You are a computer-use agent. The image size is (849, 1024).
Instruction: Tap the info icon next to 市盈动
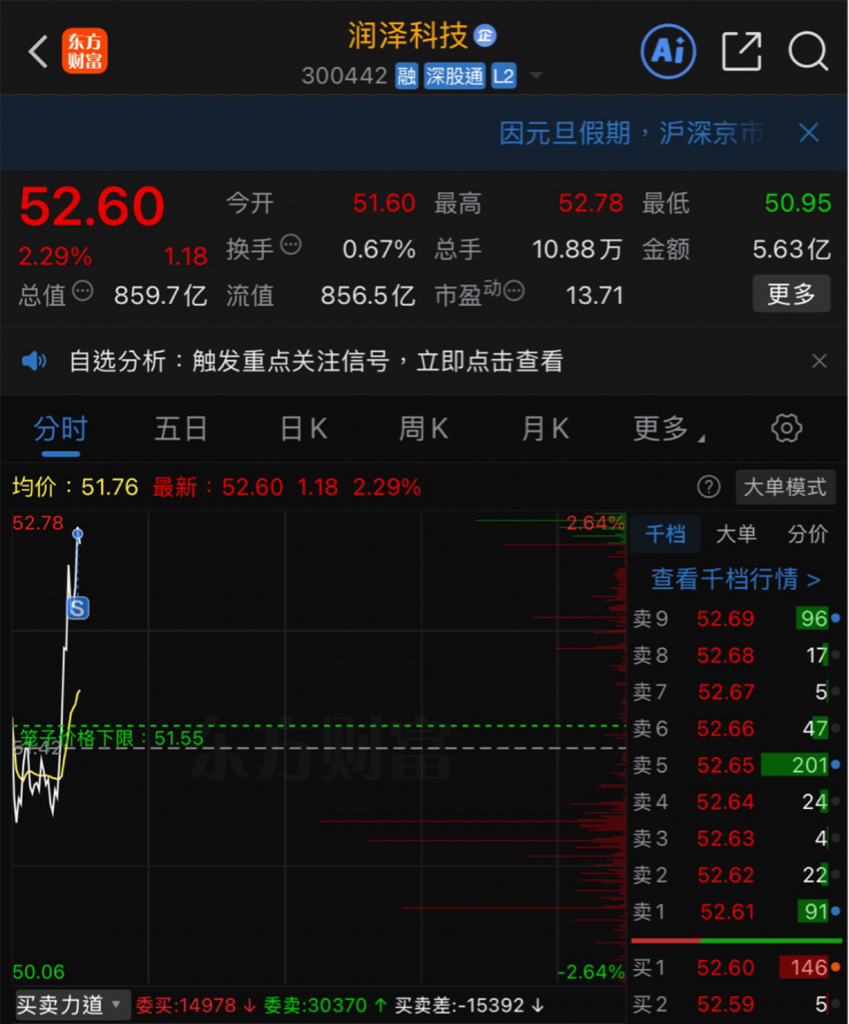pyautogui.click(x=514, y=291)
